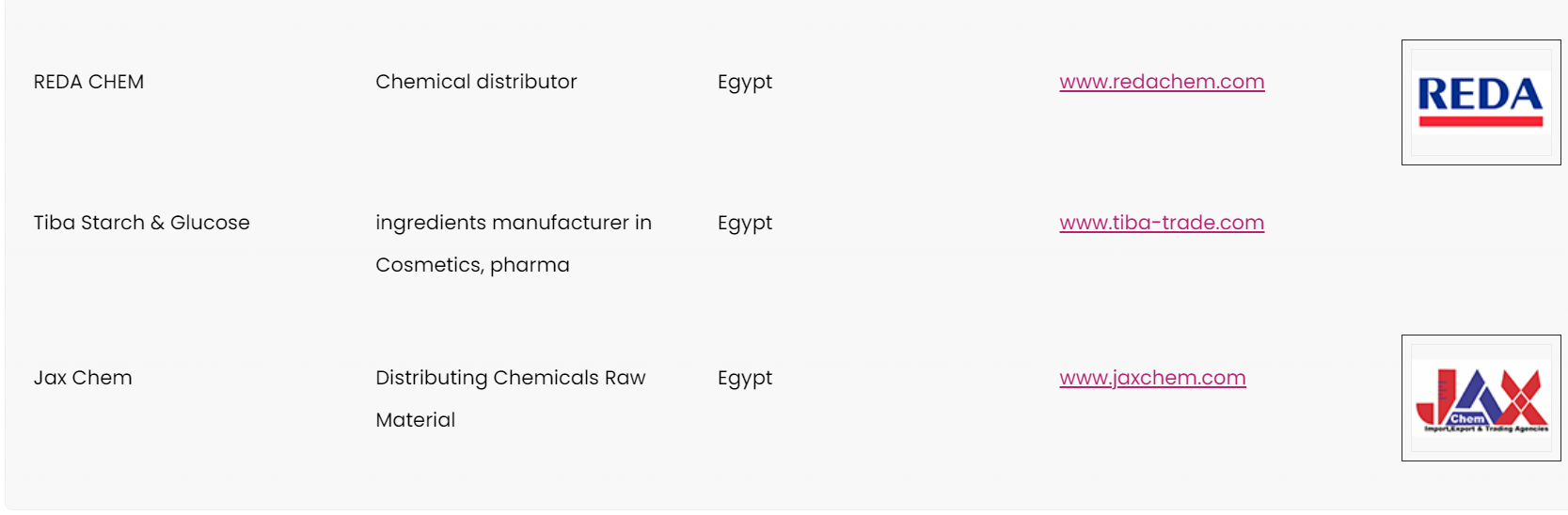Click the Cosmetics, pharma text line
This screenshot has width=1568, height=515.
472,265
